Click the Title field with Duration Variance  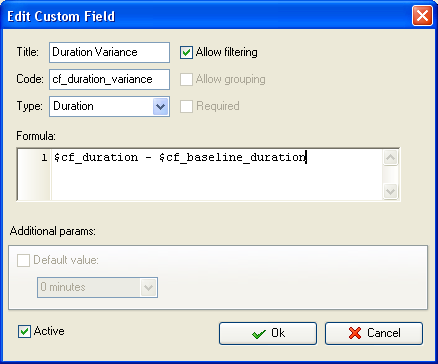[109, 52]
